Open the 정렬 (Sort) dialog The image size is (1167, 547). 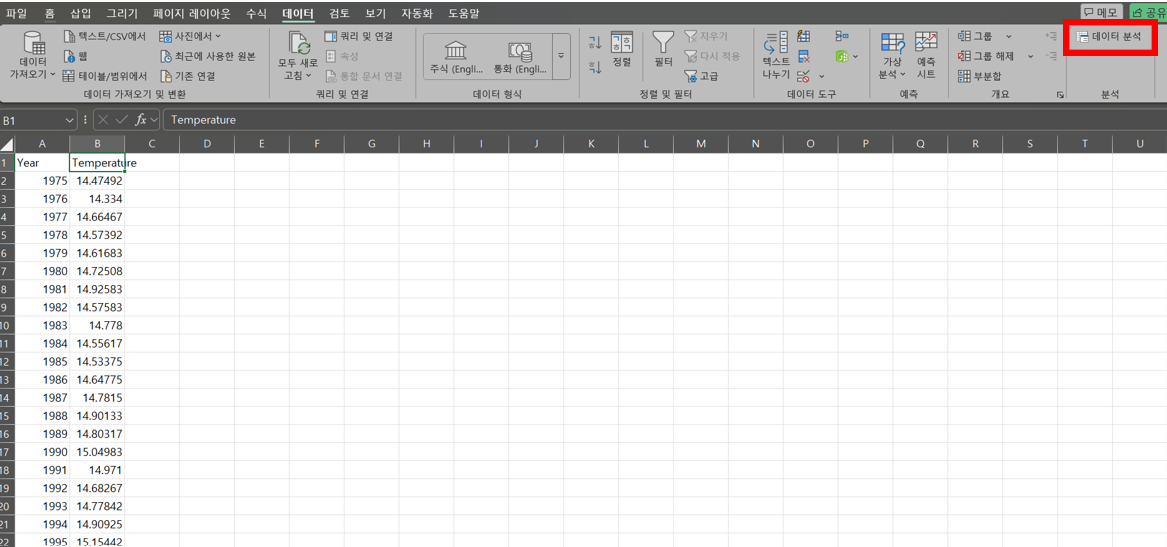click(621, 51)
